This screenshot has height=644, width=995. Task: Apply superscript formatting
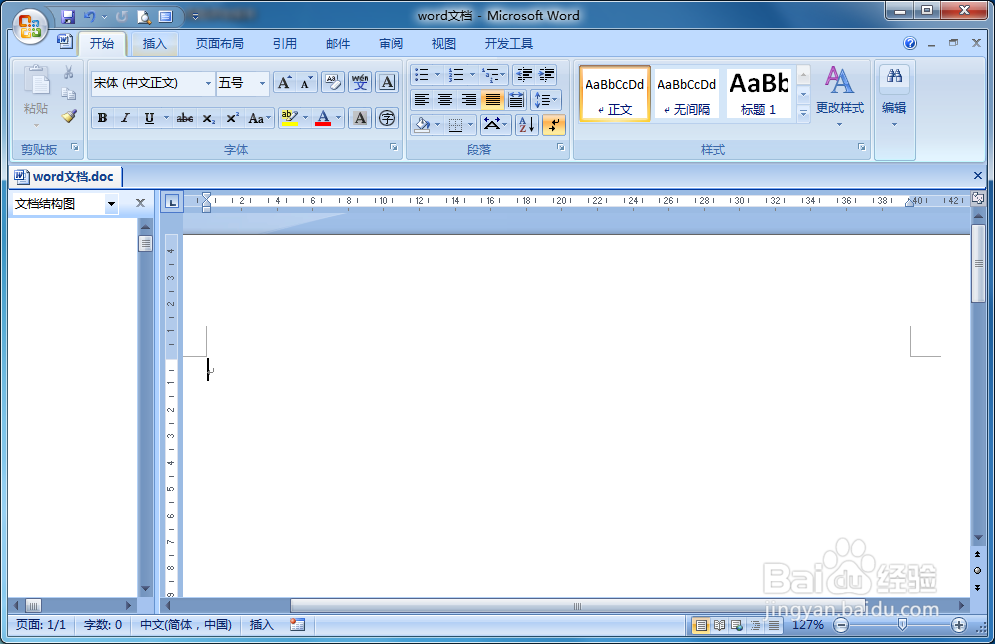232,118
